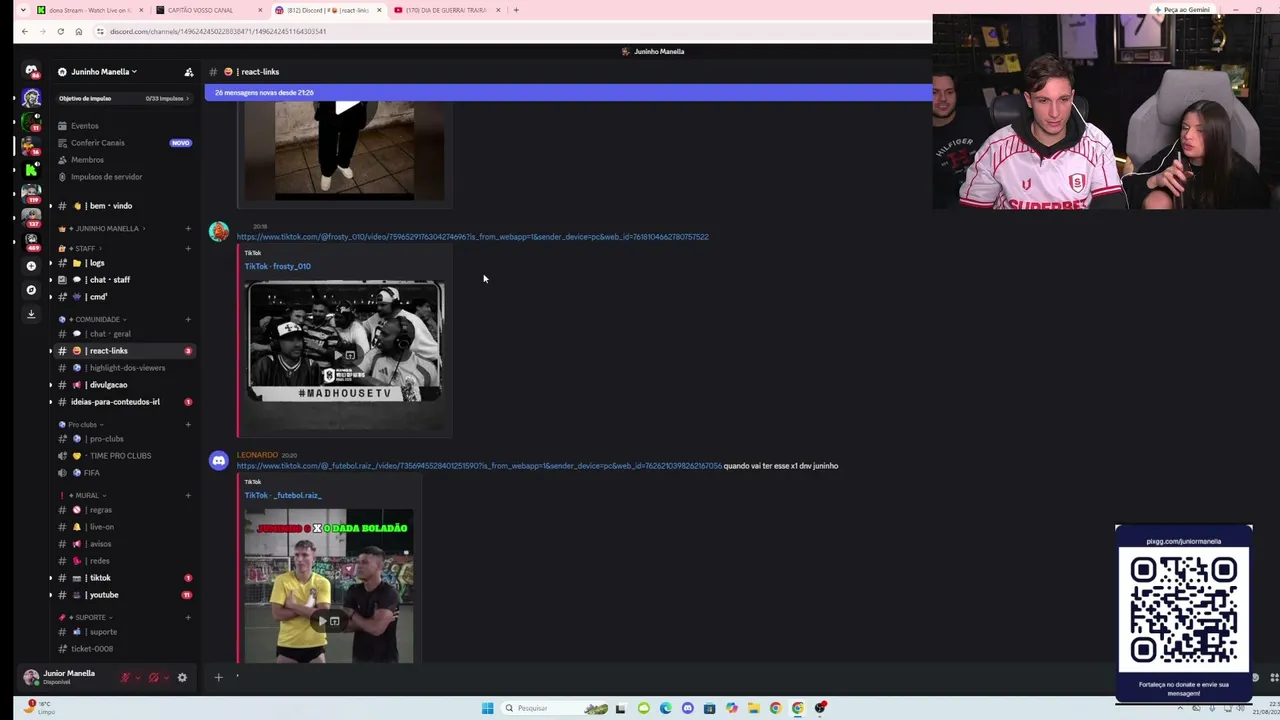Create channel in JUNINHO MANELLA category
The height and width of the screenshot is (720, 1280).
click(188, 229)
